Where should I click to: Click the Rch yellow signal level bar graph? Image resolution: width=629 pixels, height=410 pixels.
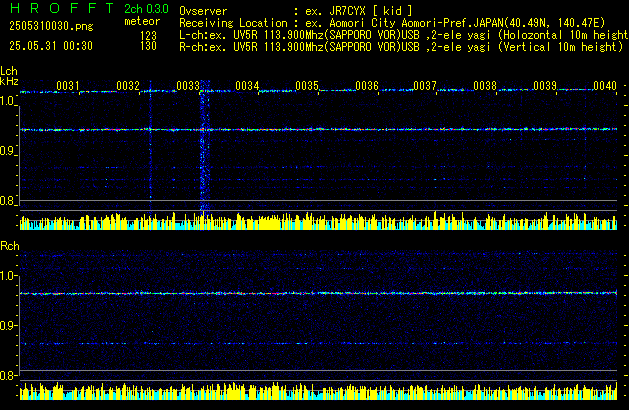pyautogui.click(x=319, y=391)
